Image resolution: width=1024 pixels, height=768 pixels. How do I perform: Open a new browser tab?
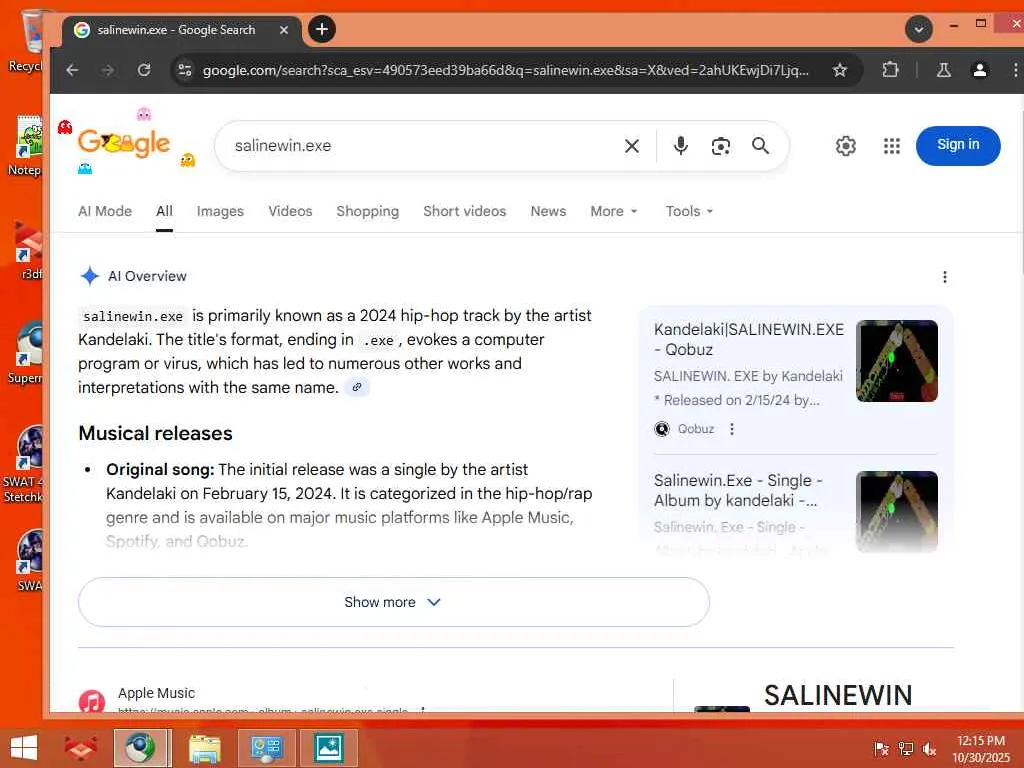tap(321, 29)
